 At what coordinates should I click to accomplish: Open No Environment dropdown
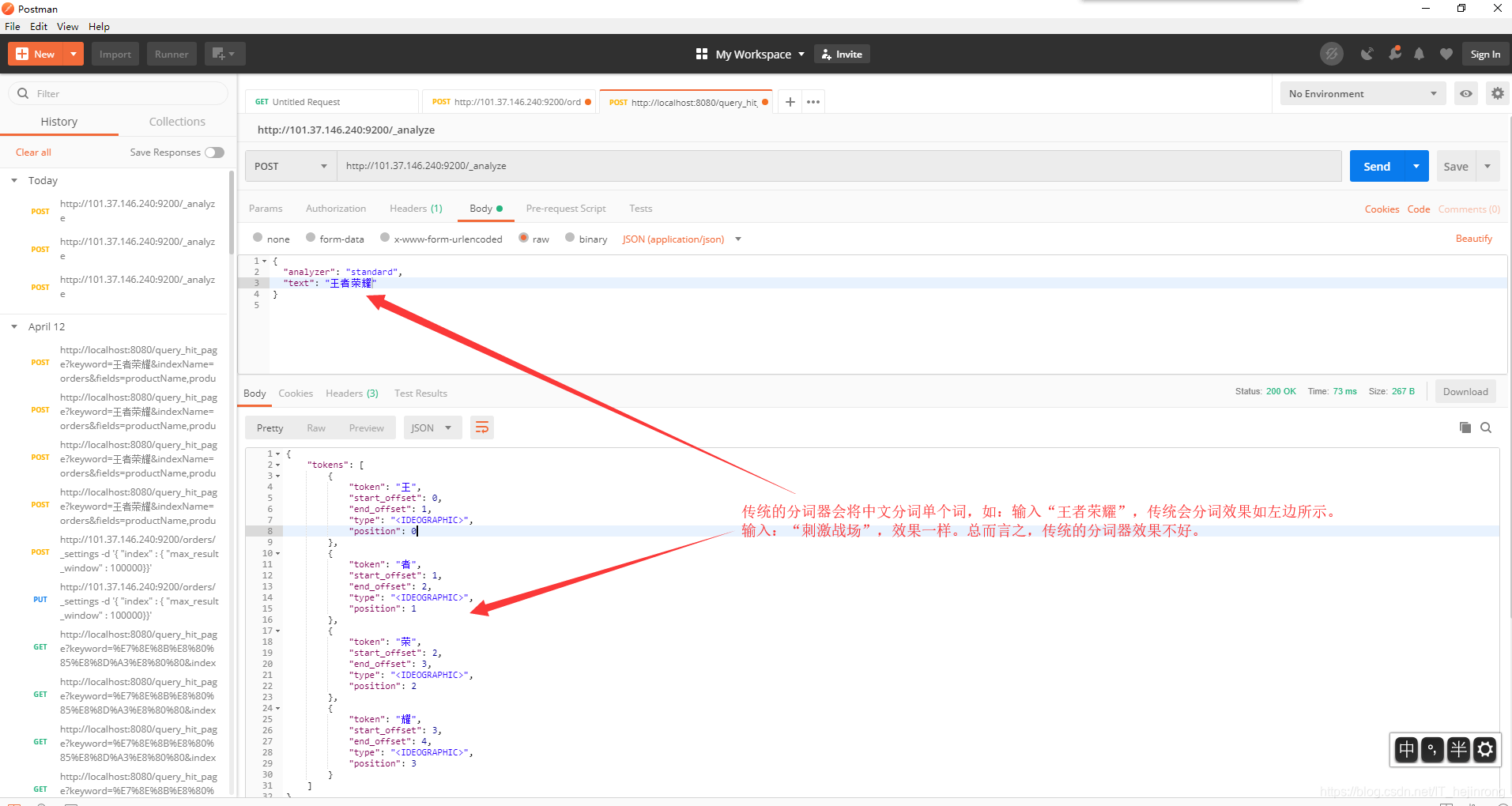(1363, 93)
